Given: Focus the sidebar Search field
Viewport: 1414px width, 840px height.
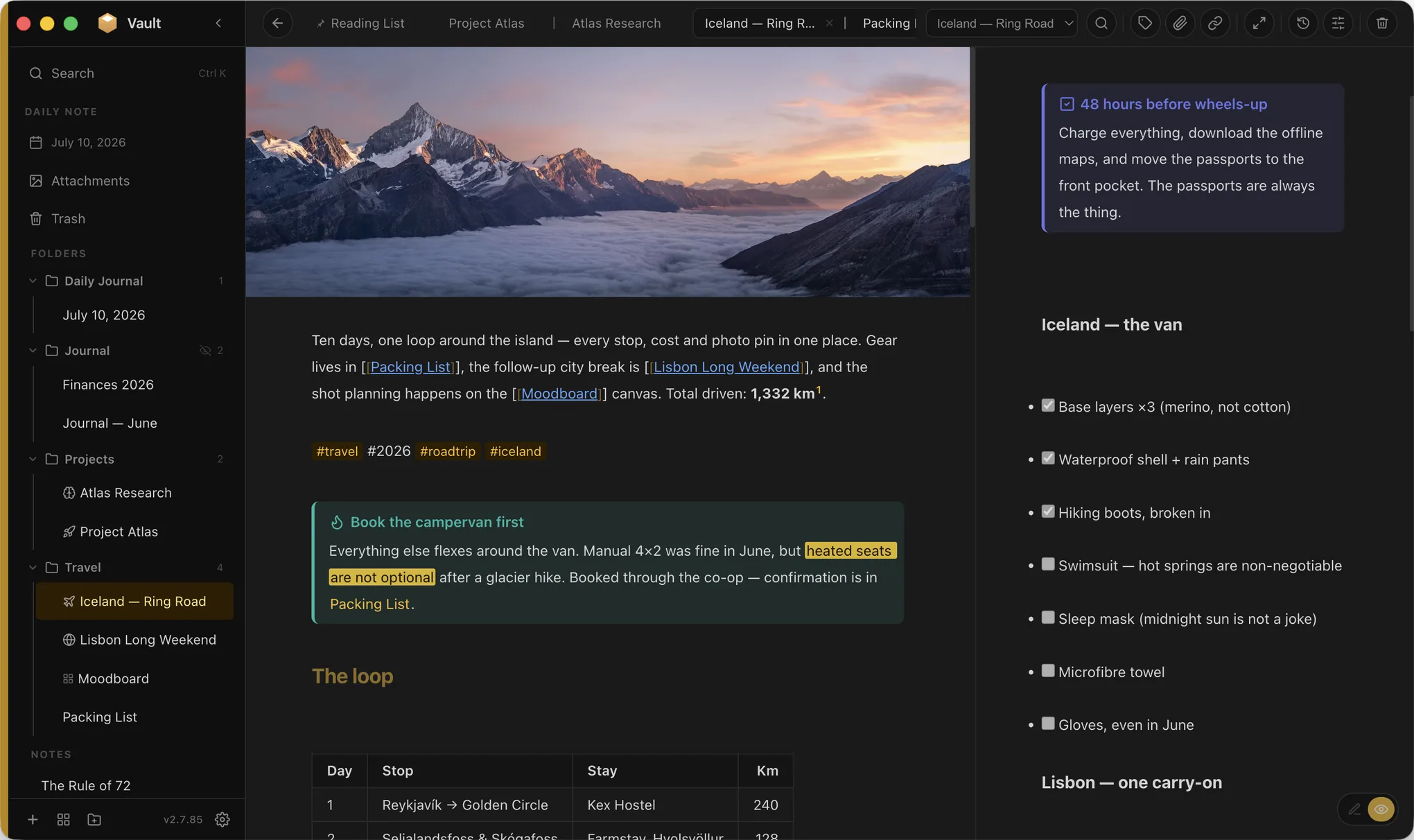Looking at the screenshot, I should (128, 73).
